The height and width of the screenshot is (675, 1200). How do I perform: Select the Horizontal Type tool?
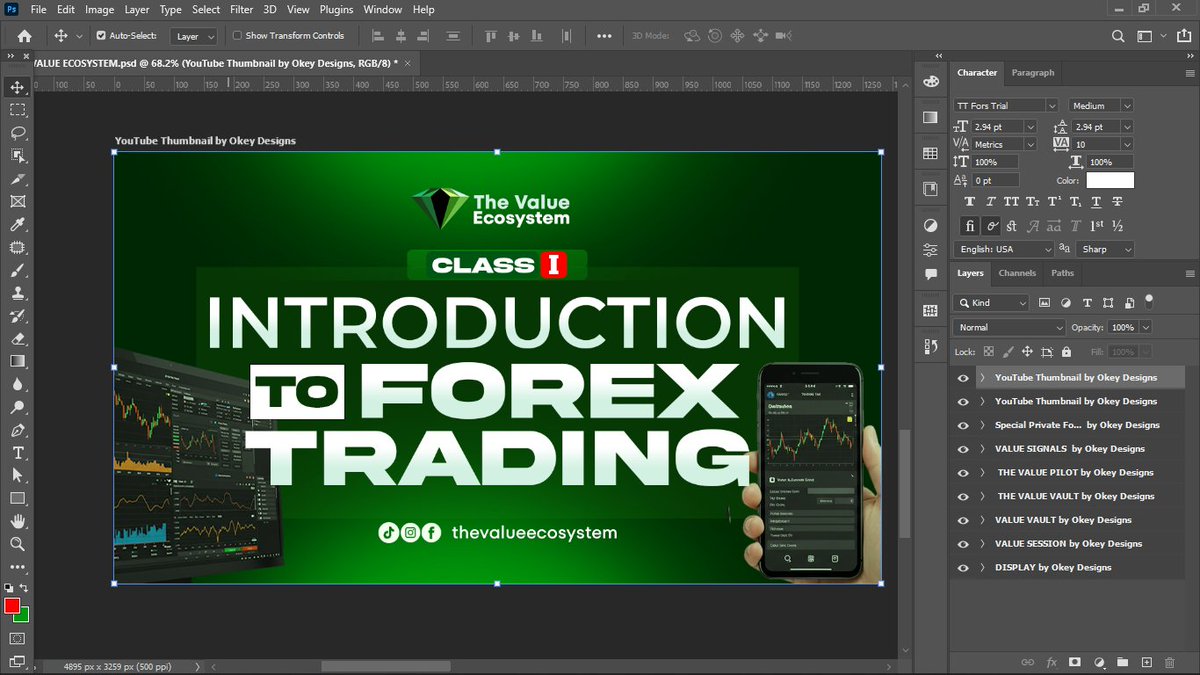[x=17, y=453]
